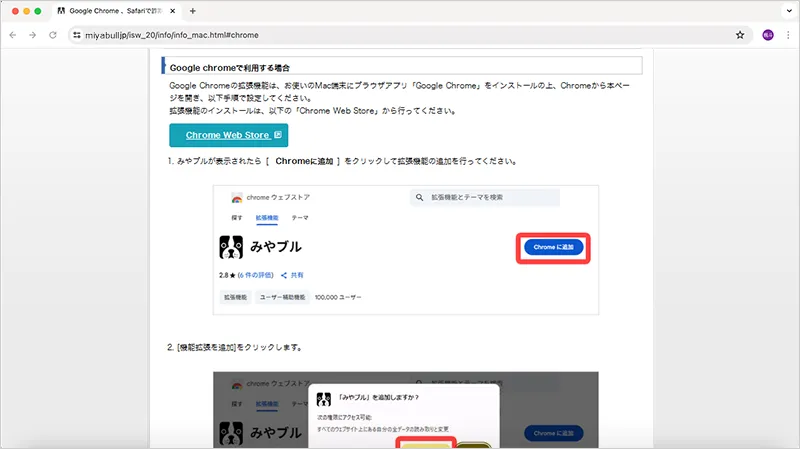Click the red macOS close window button

15,11
